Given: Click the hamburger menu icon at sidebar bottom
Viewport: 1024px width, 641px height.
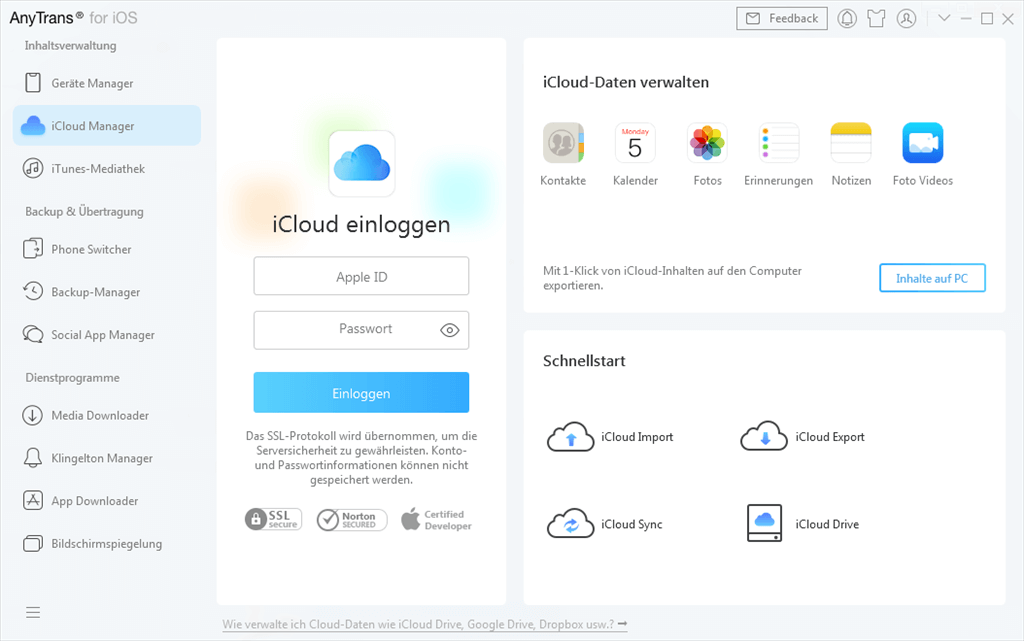Looking at the screenshot, I should pos(33,612).
